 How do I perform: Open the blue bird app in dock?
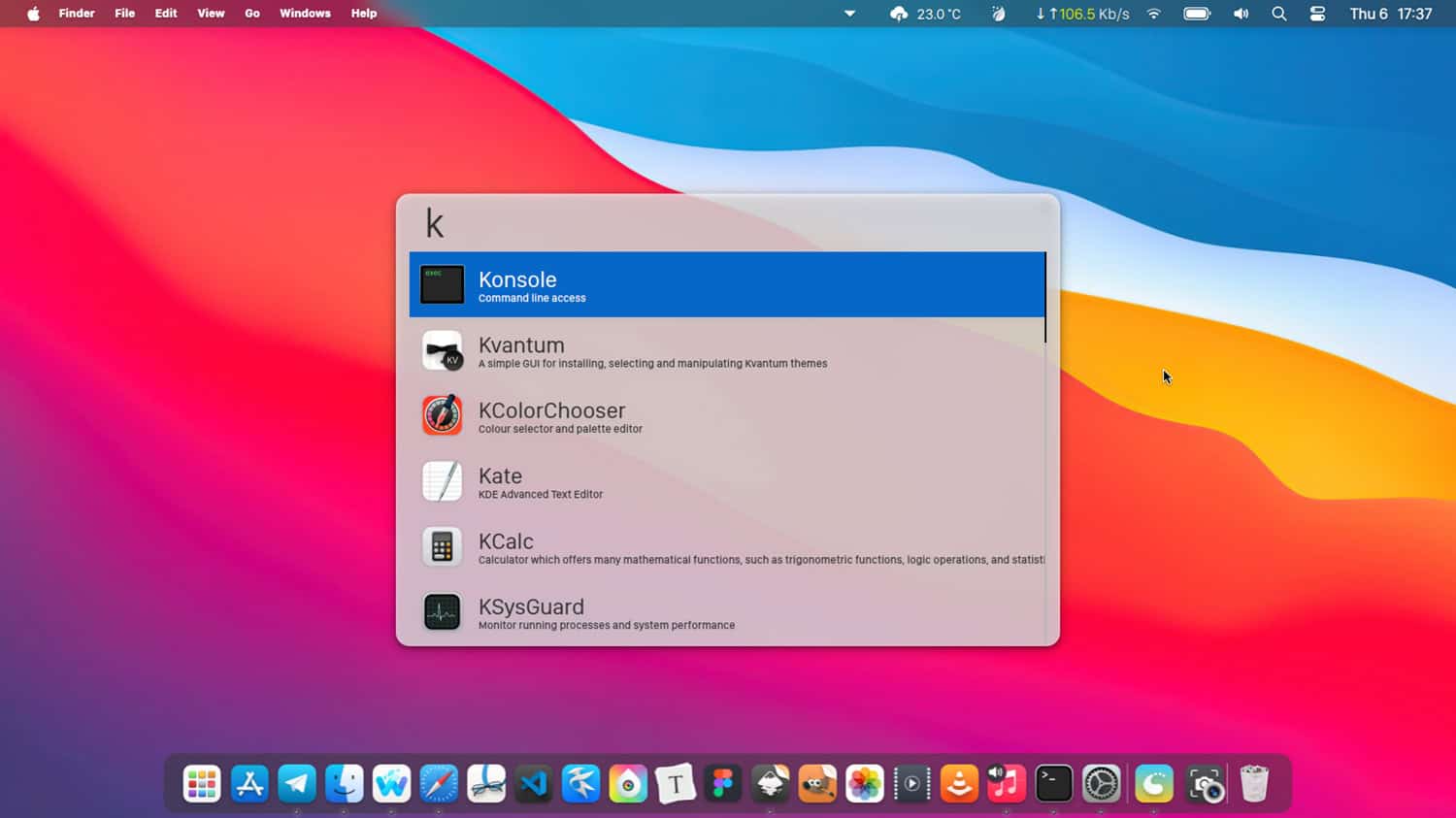click(x=580, y=784)
